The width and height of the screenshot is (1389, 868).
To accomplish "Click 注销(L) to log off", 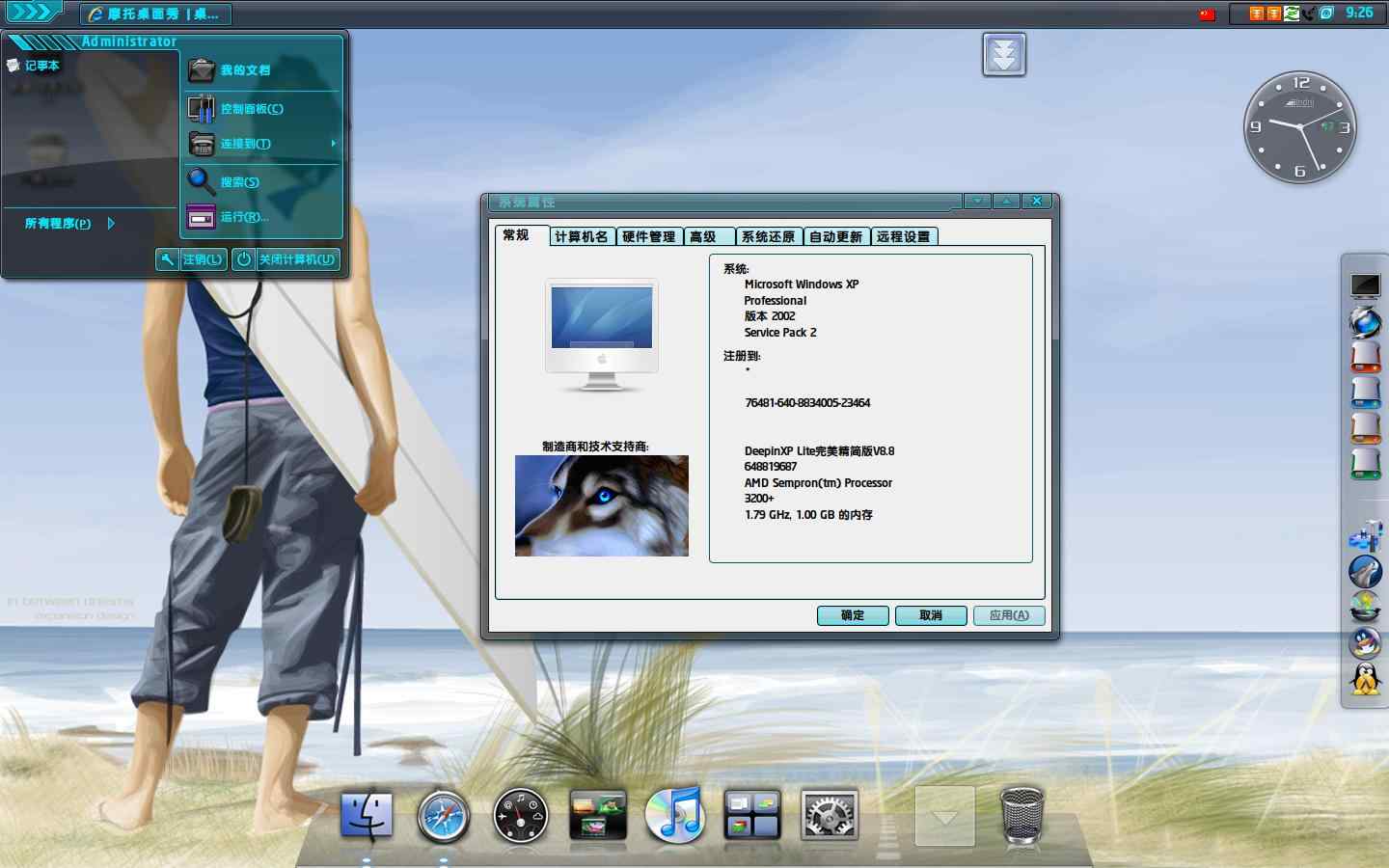I will click(x=203, y=259).
